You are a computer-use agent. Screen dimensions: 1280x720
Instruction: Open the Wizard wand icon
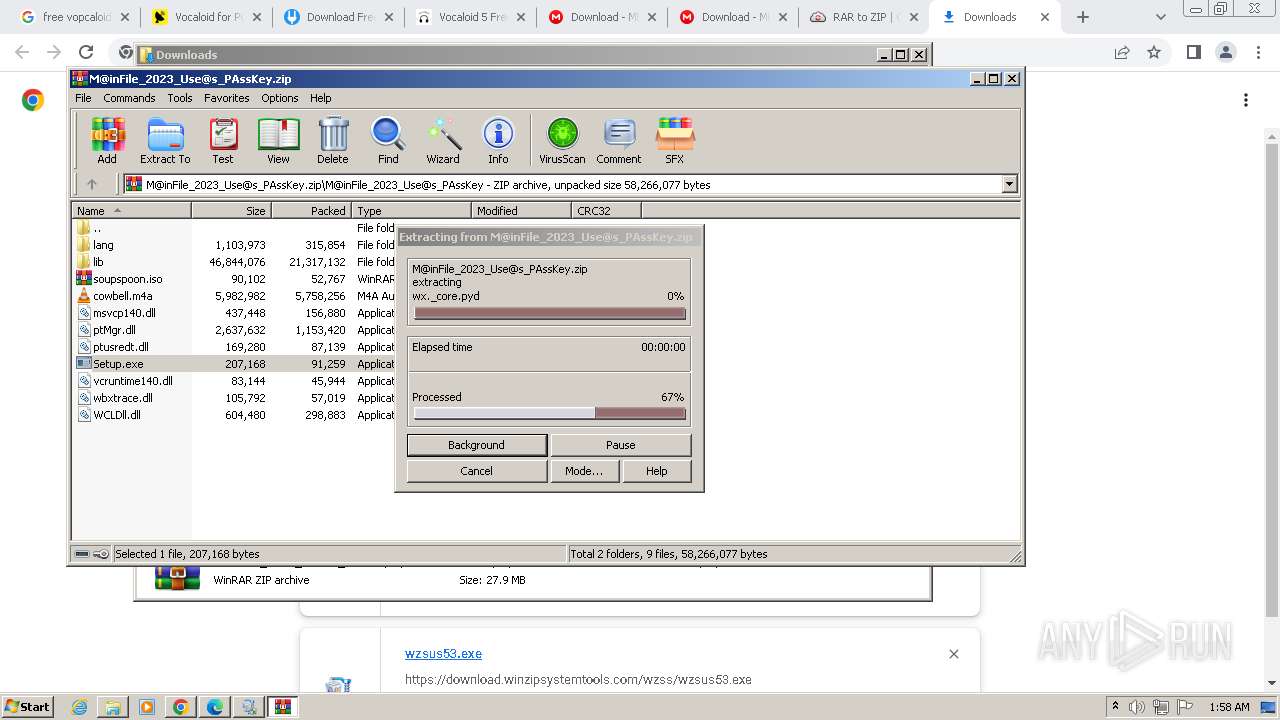(443, 140)
